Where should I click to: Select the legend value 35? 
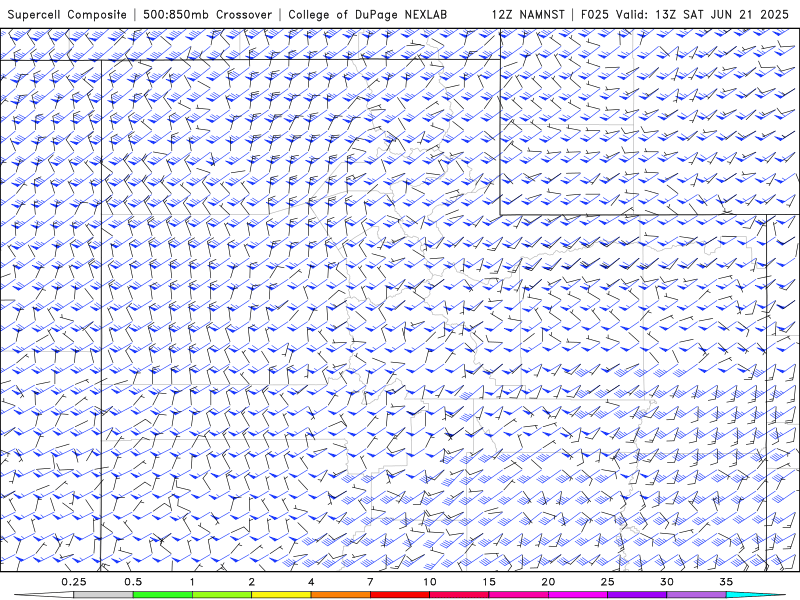pos(726,582)
